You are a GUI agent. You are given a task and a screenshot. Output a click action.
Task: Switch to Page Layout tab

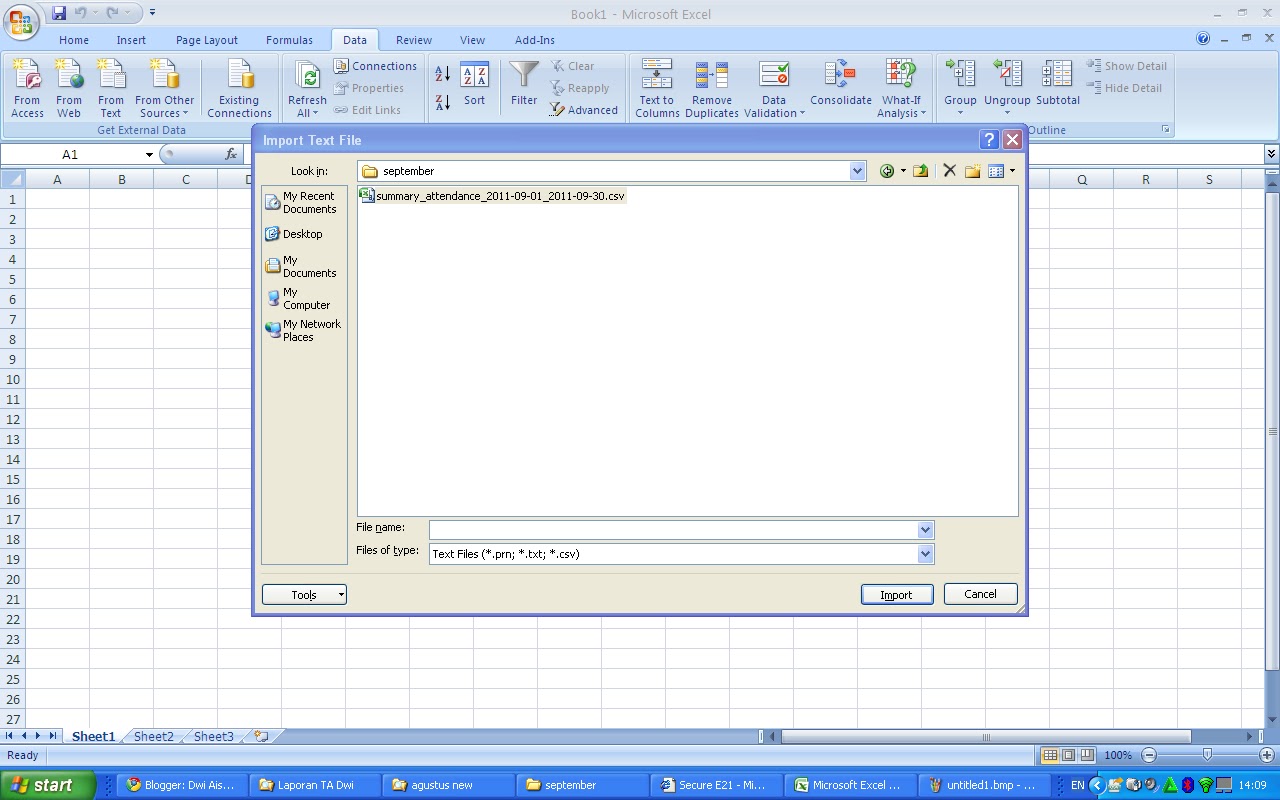click(207, 40)
